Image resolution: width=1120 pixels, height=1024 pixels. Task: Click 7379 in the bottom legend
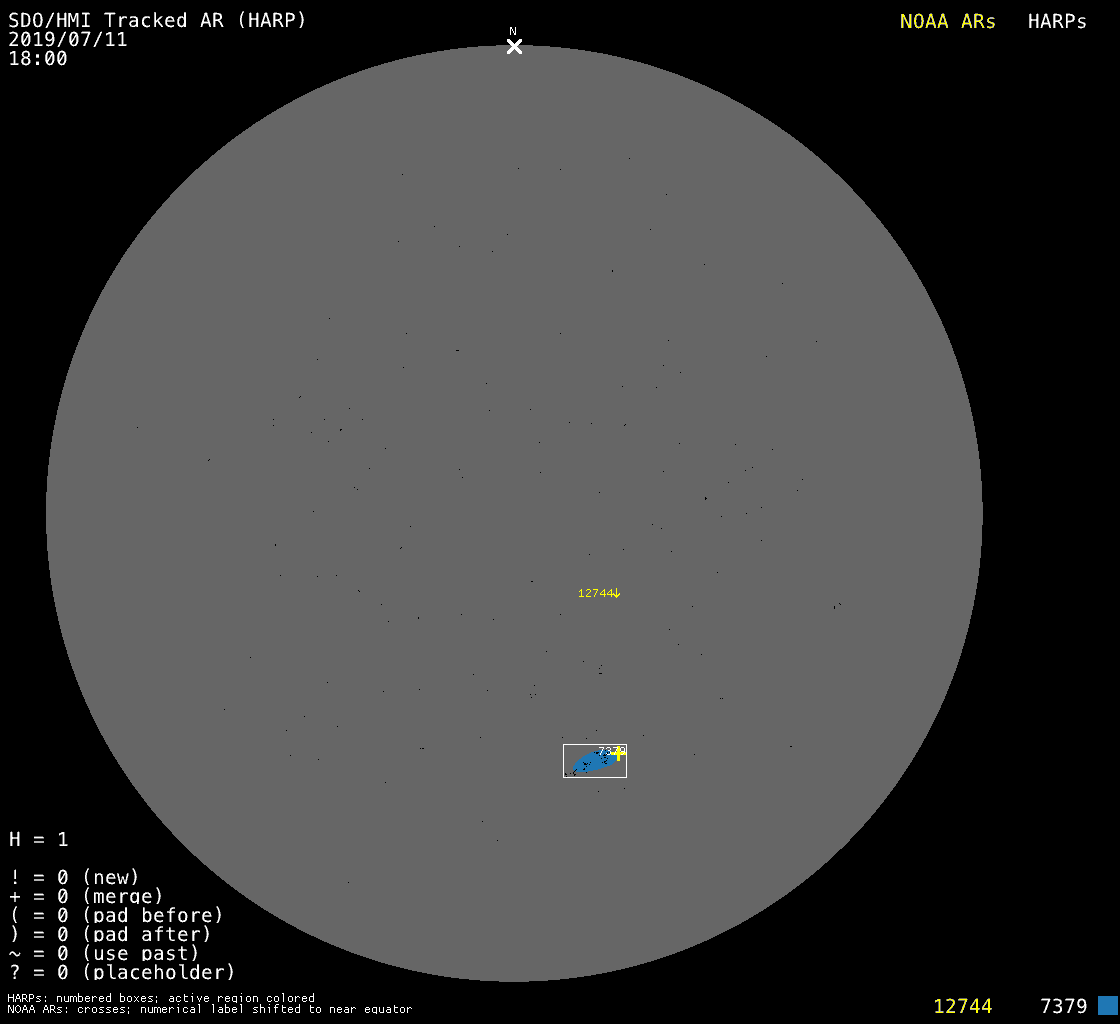coord(1063,1006)
